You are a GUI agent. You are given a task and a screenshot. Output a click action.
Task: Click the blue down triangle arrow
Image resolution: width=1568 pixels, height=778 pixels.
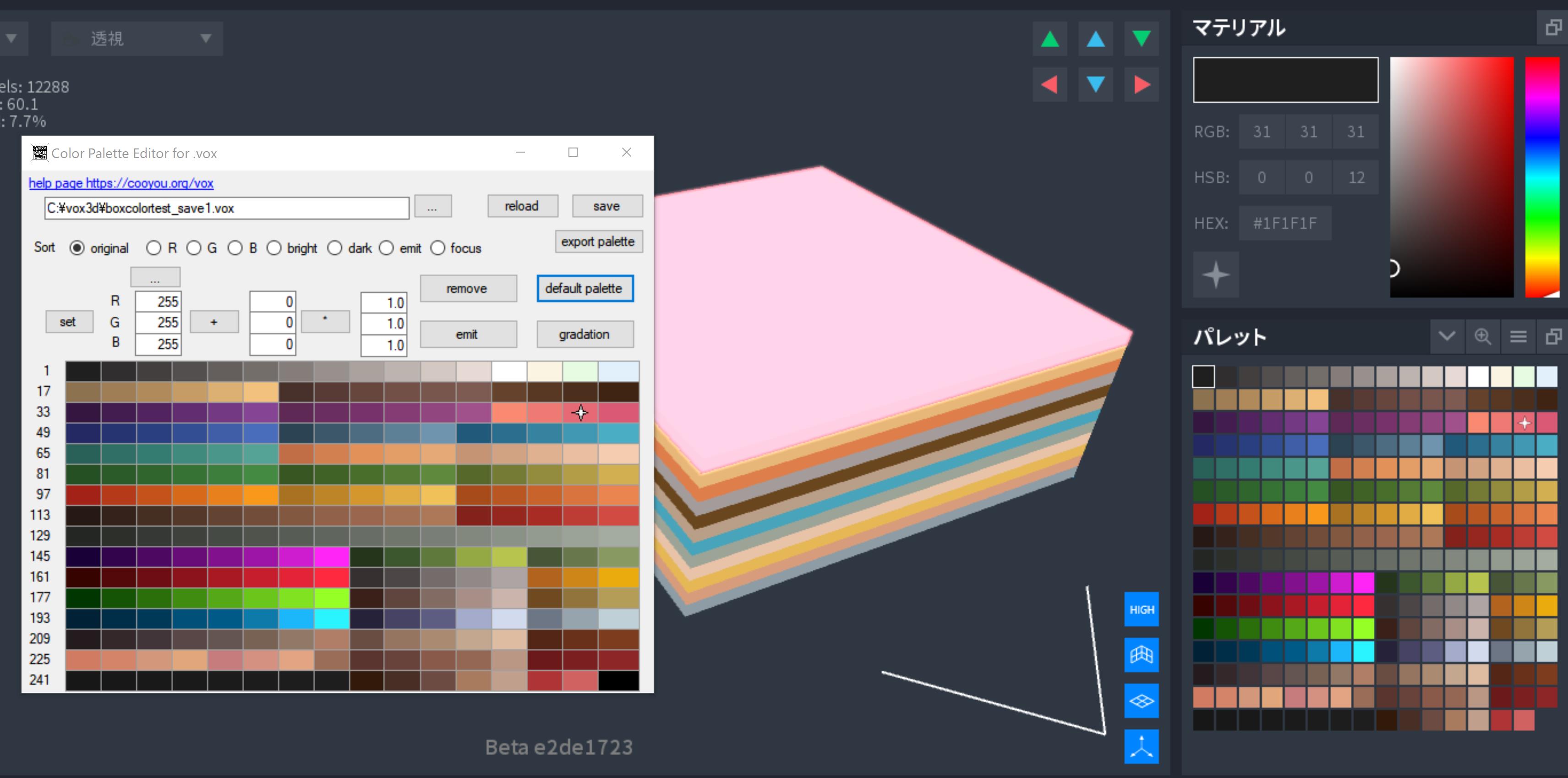1096,85
